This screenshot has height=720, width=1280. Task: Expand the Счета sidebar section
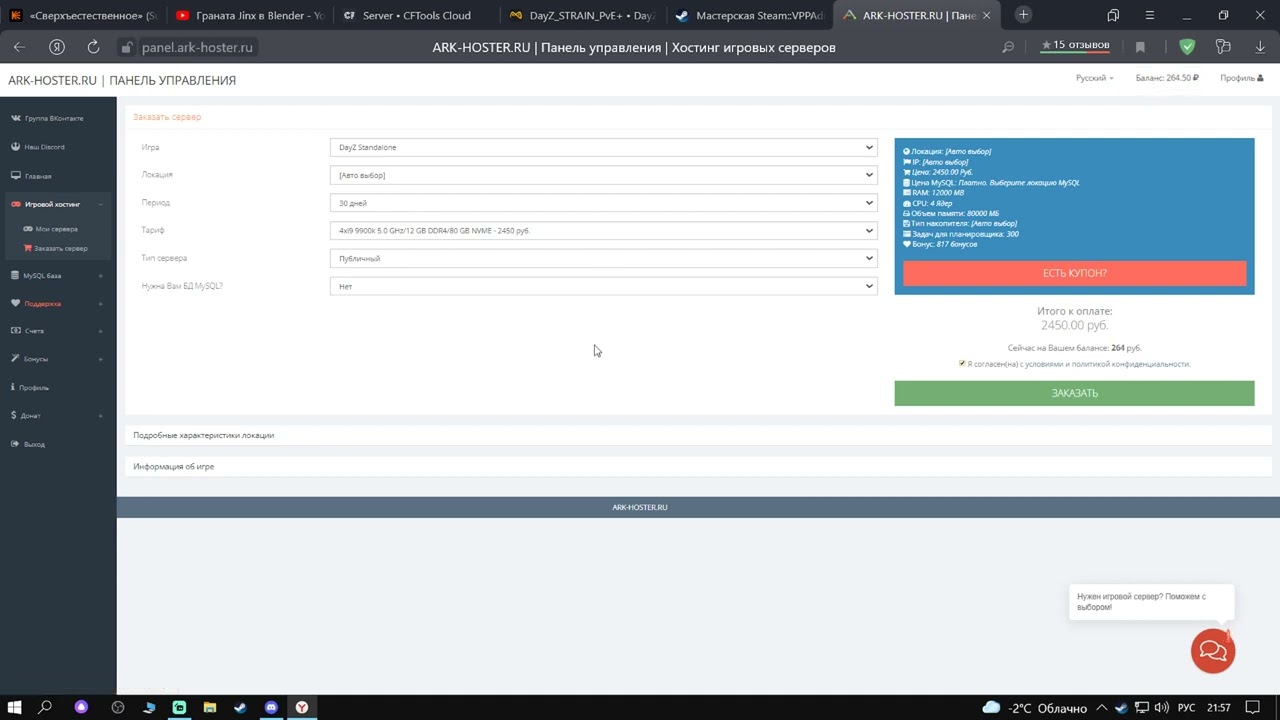(58, 331)
